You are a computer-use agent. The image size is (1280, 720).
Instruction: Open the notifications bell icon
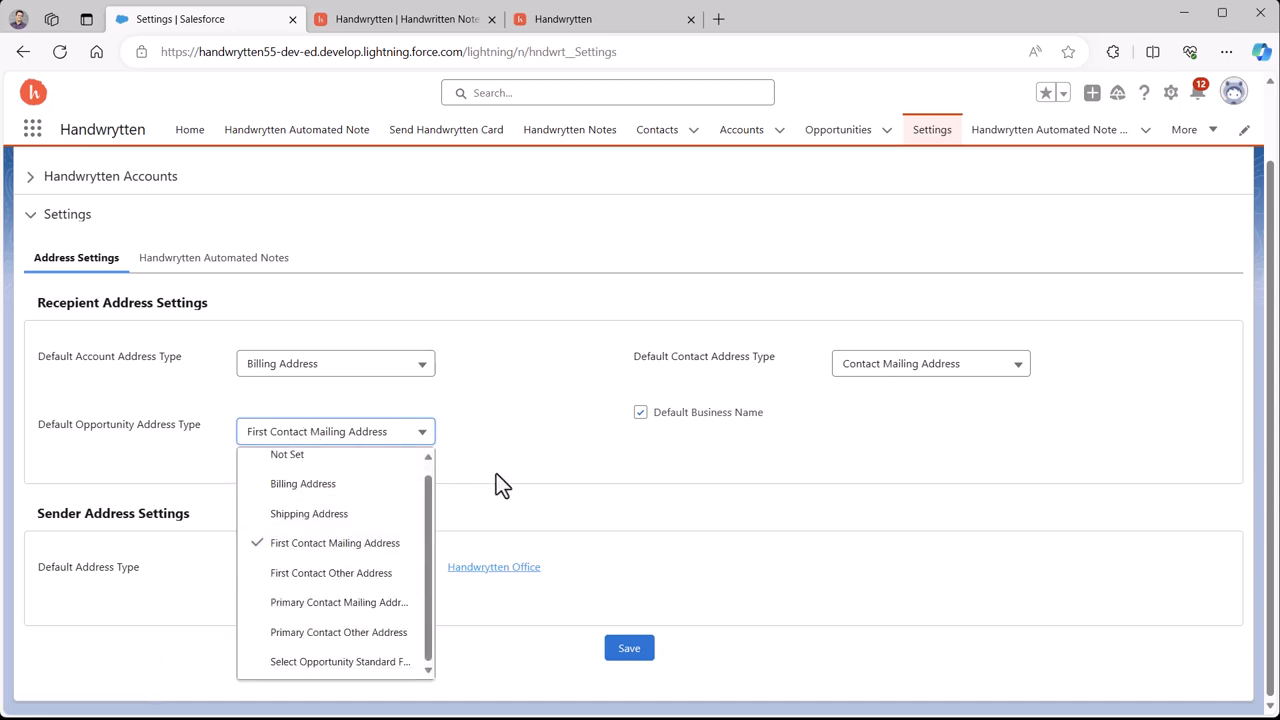click(1197, 93)
